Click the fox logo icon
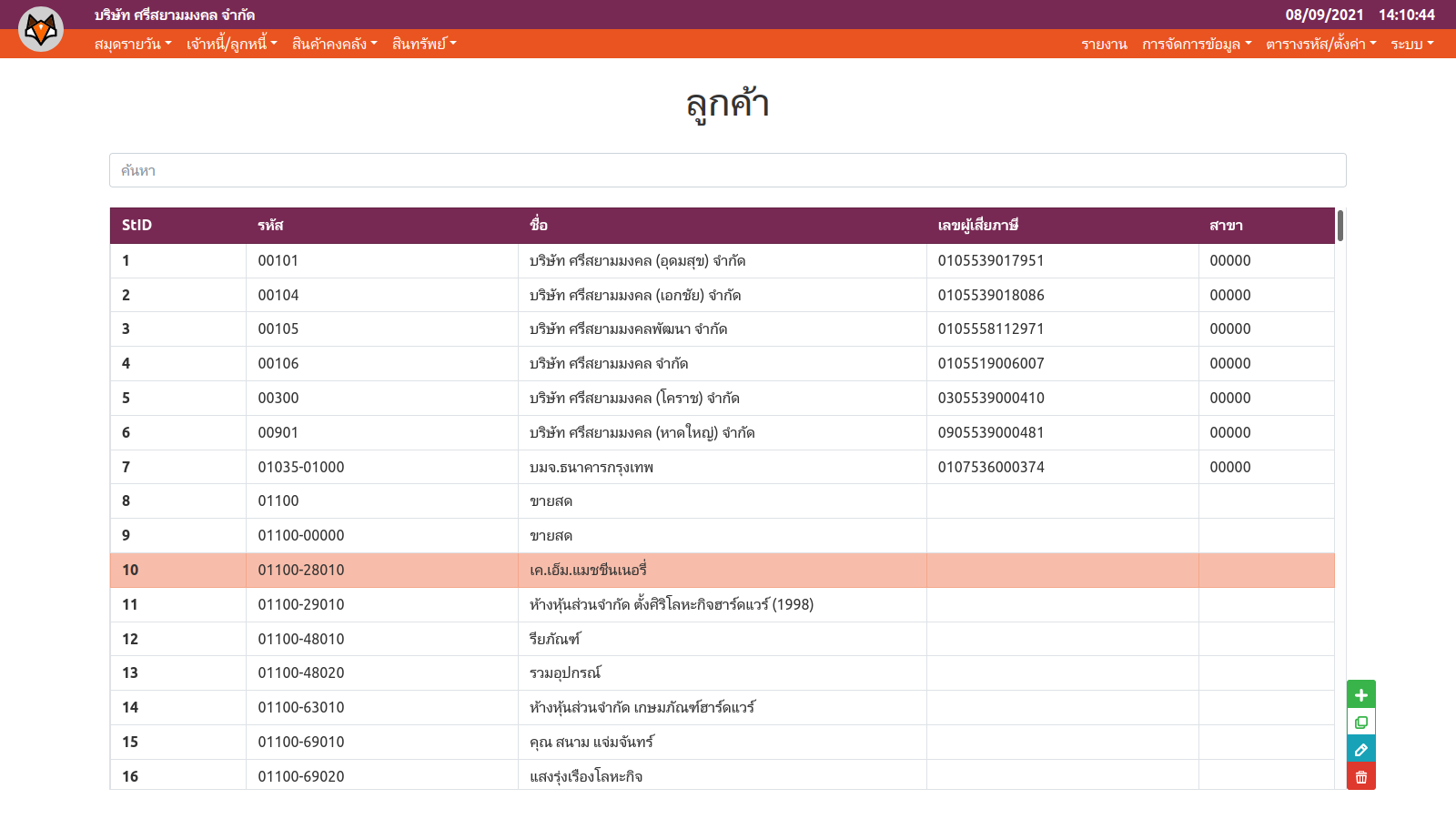This screenshot has width=1456, height=819. click(41, 29)
